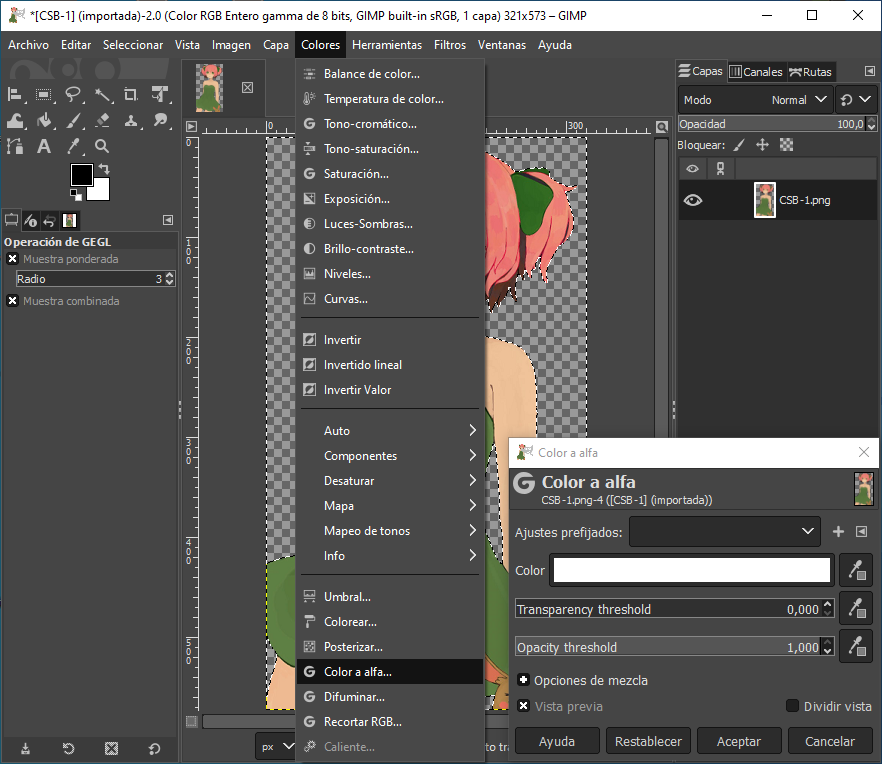Switch to the Rutas tab
The height and width of the screenshot is (764, 882).
pos(811,72)
